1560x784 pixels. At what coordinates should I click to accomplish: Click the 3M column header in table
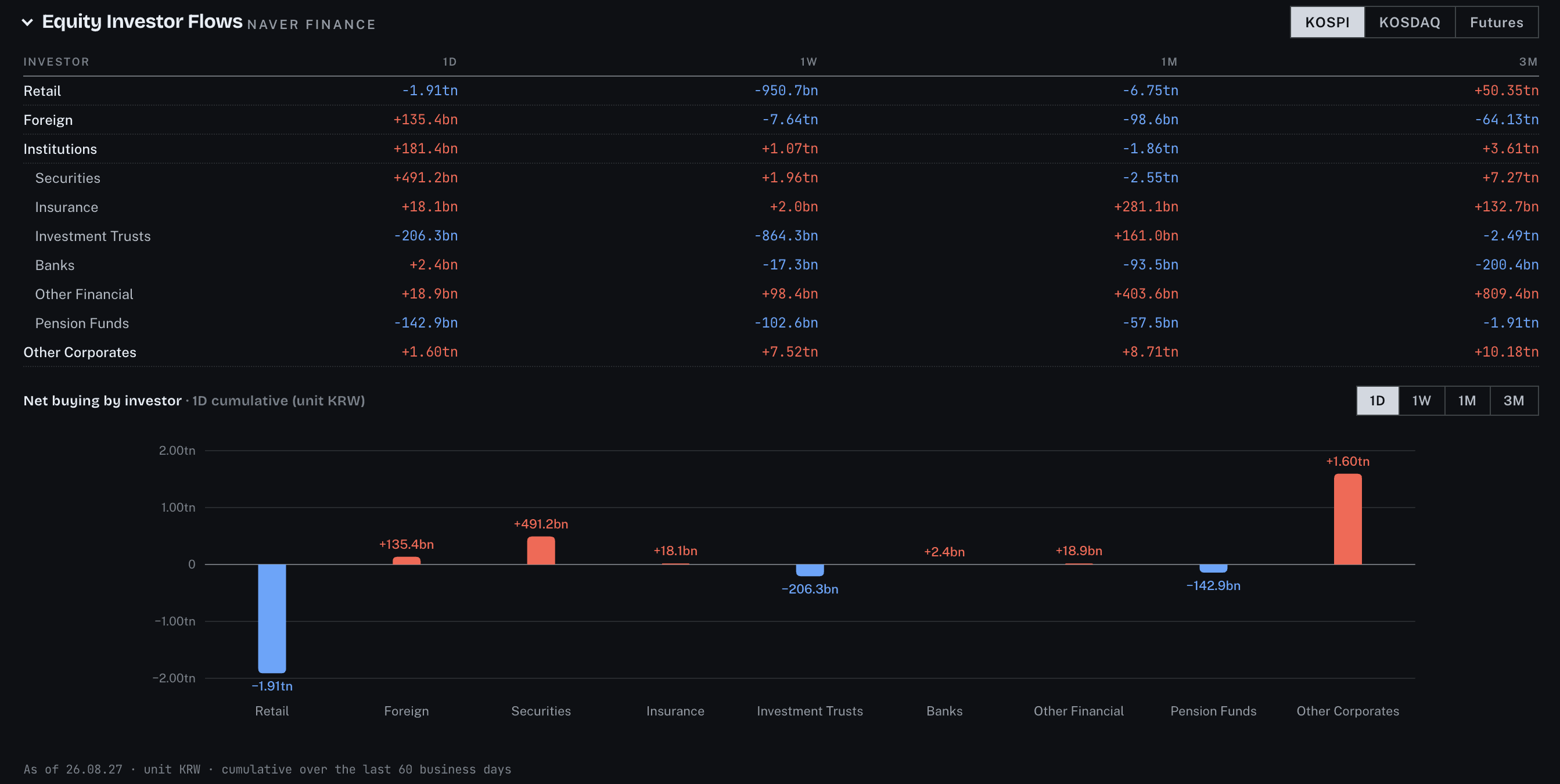point(1529,62)
